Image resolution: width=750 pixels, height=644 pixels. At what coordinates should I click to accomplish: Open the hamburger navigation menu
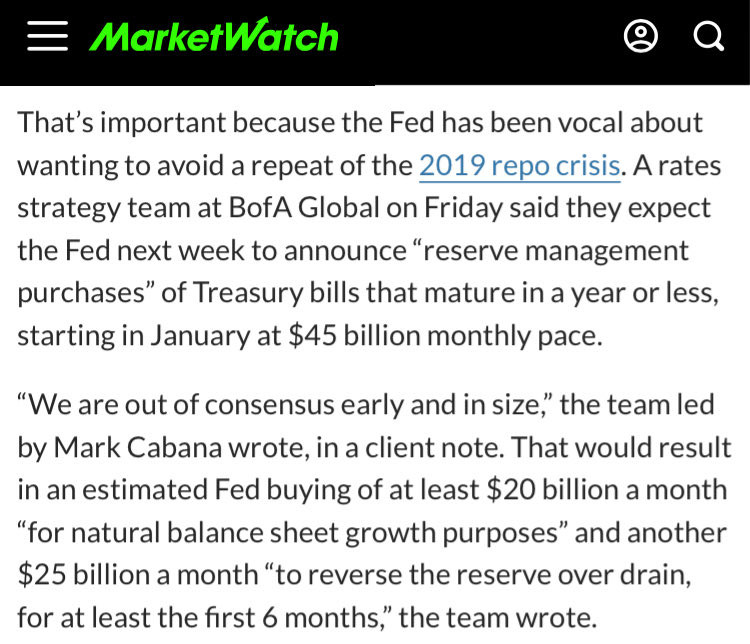coord(47,36)
